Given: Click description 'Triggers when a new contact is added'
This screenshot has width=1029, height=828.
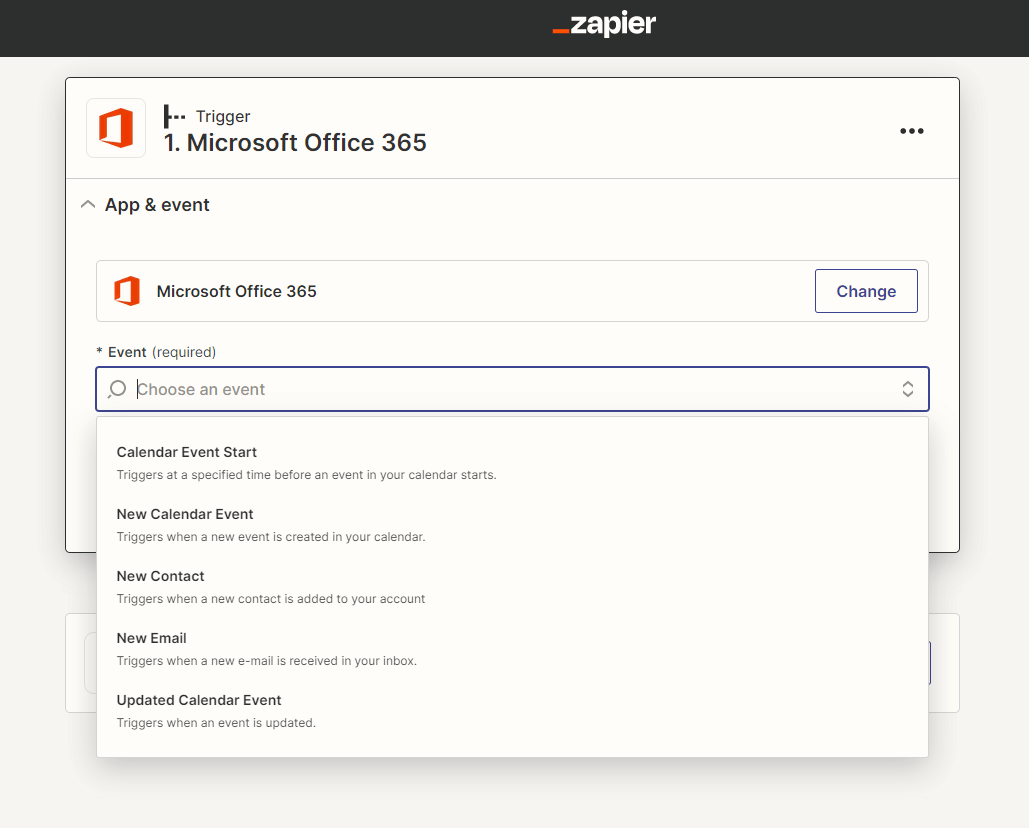Looking at the screenshot, I should pyautogui.click(x=270, y=599).
